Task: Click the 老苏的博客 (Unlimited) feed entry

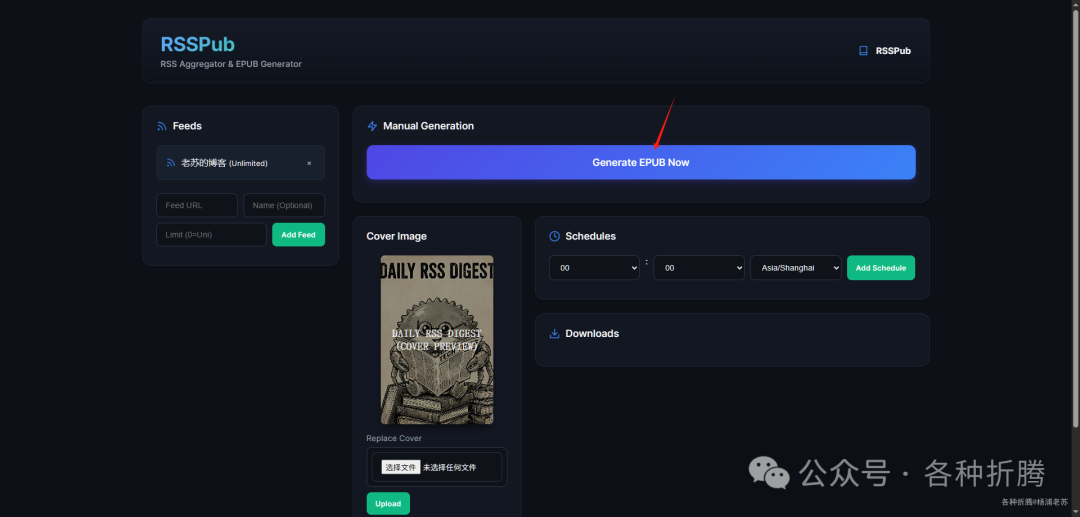Action: coord(240,163)
